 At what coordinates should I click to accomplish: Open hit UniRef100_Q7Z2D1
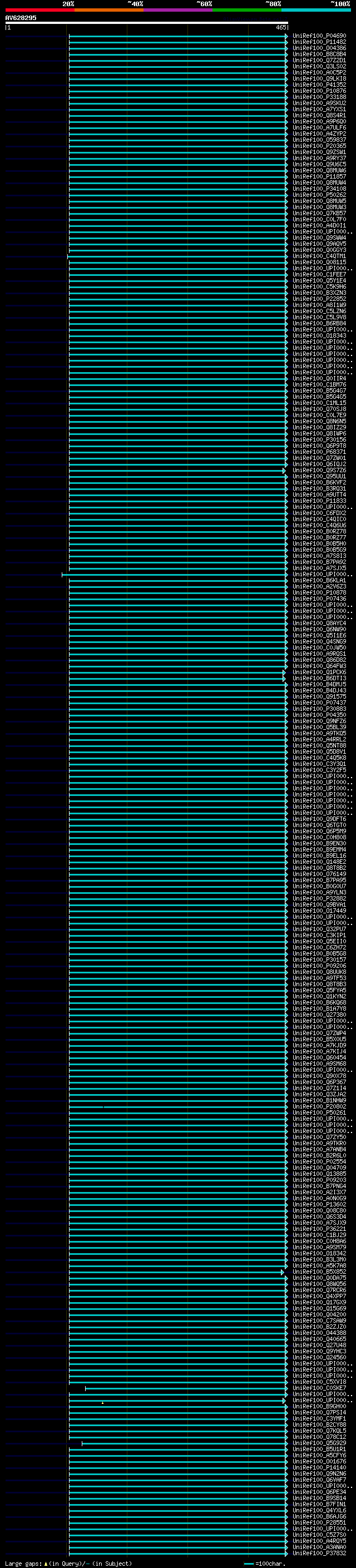coord(319,60)
